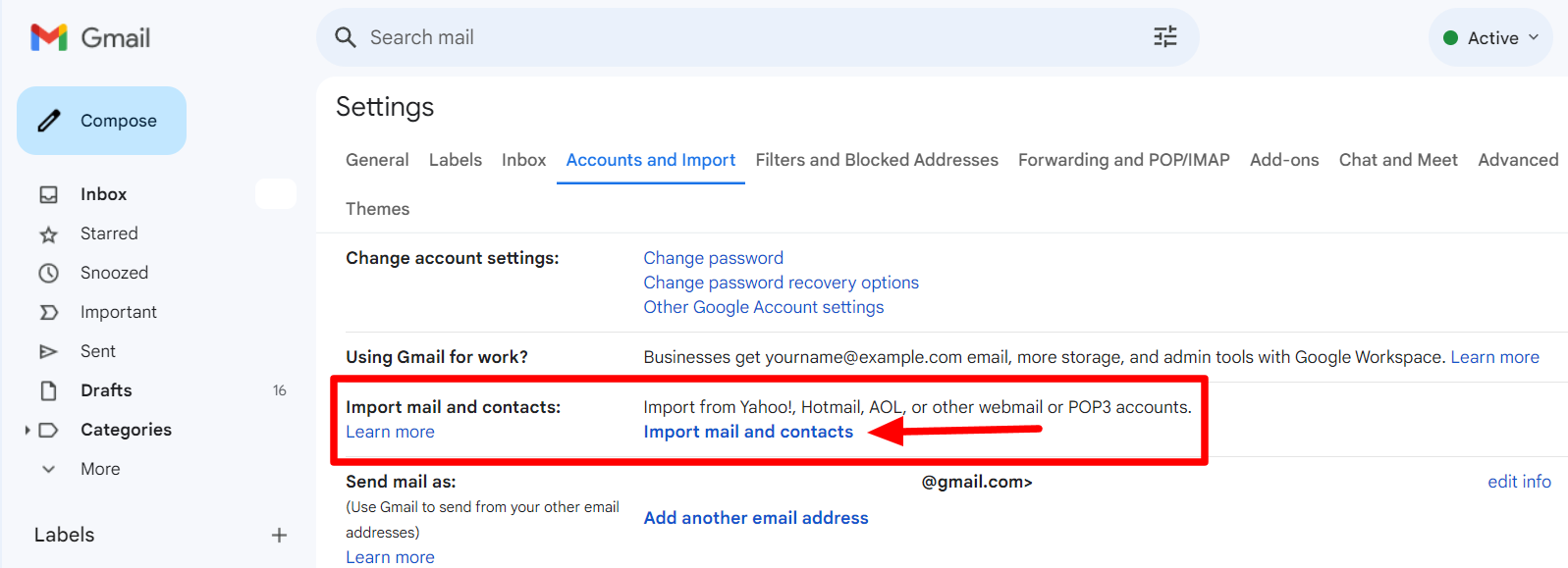
Task: Click the Inbox tray icon
Action: (48, 194)
